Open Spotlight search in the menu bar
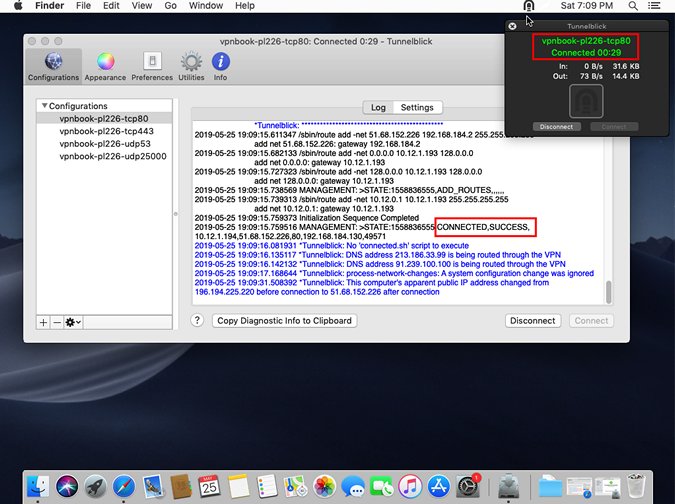Image resolution: width=675 pixels, height=504 pixels. point(633,6)
